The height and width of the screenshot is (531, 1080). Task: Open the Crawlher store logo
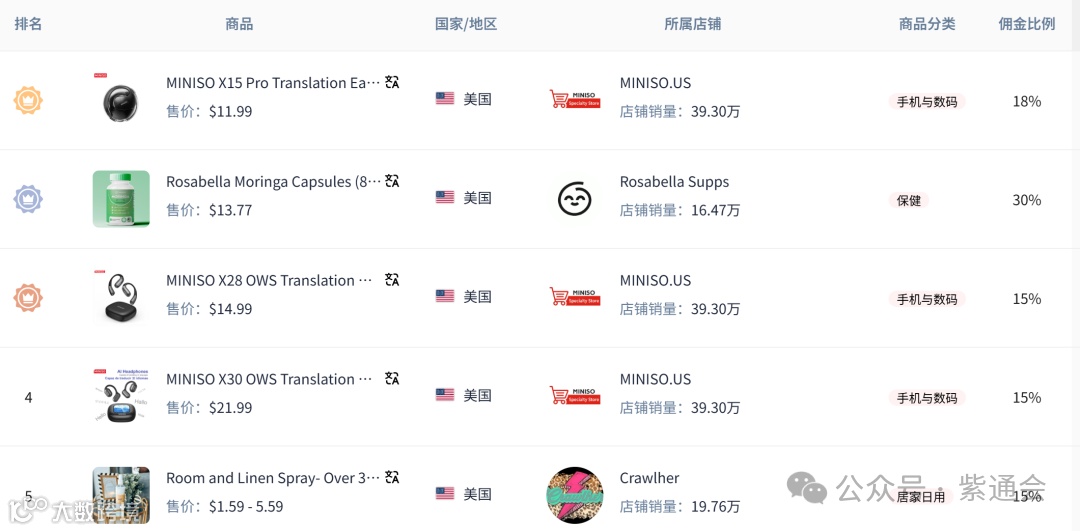click(574, 495)
